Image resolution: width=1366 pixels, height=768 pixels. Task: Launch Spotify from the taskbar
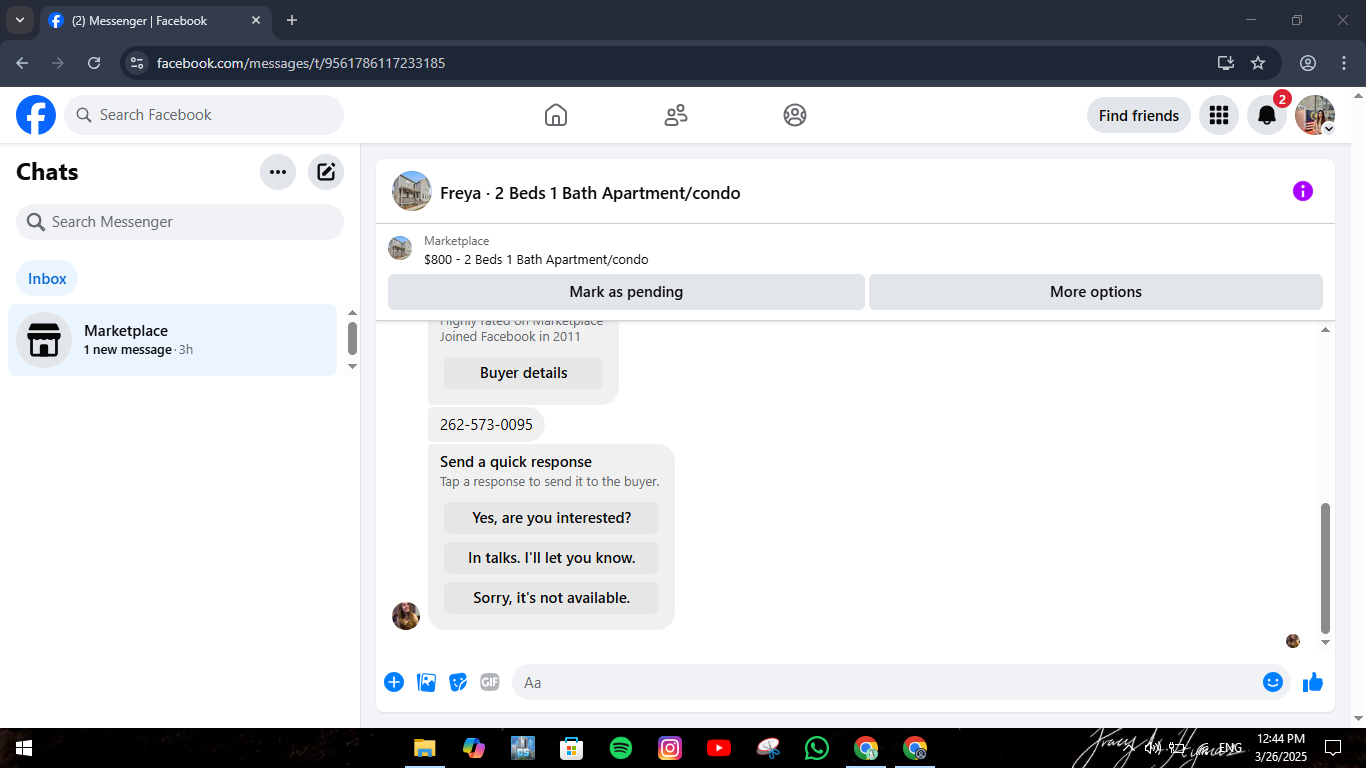point(621,748)
